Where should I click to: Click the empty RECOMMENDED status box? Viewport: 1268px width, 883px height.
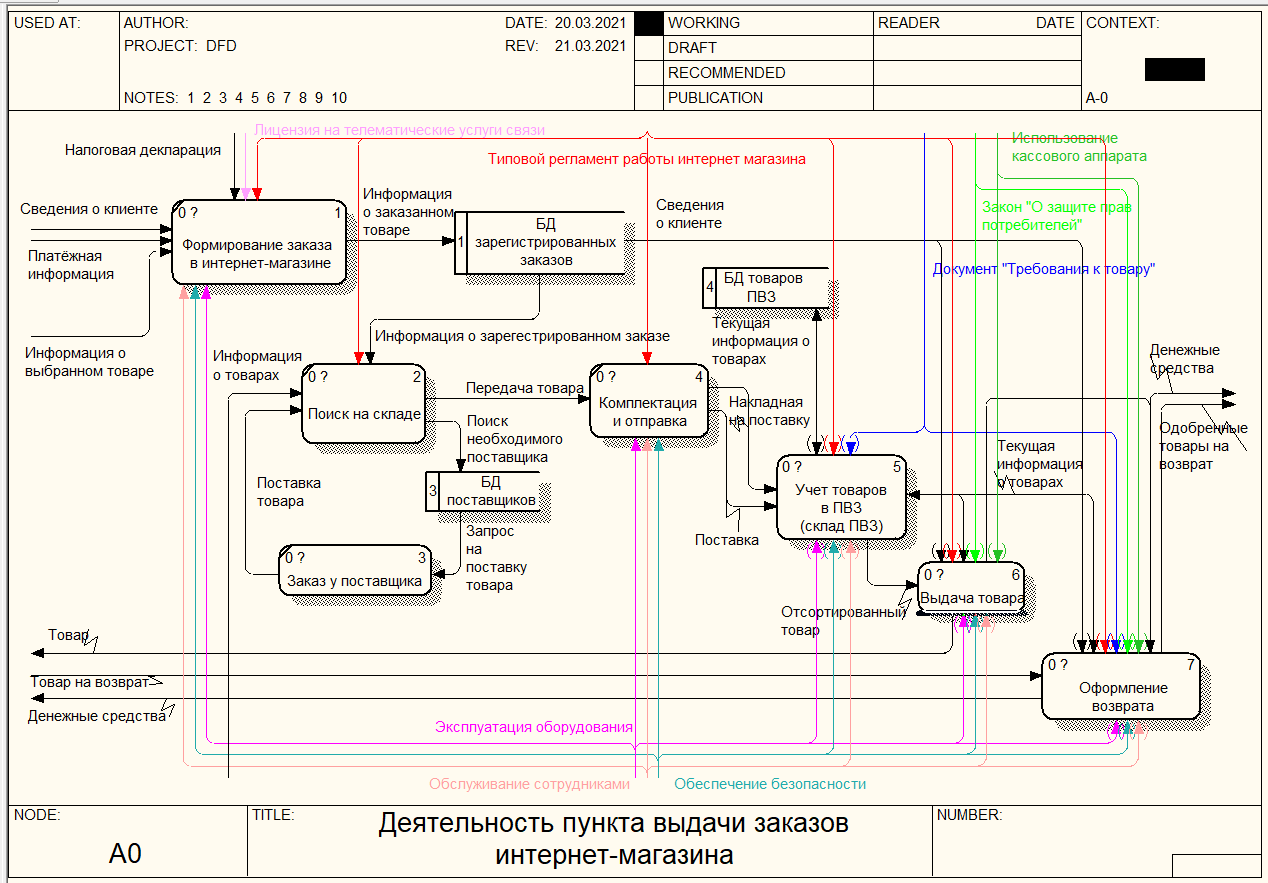click(x=649, y=73)
